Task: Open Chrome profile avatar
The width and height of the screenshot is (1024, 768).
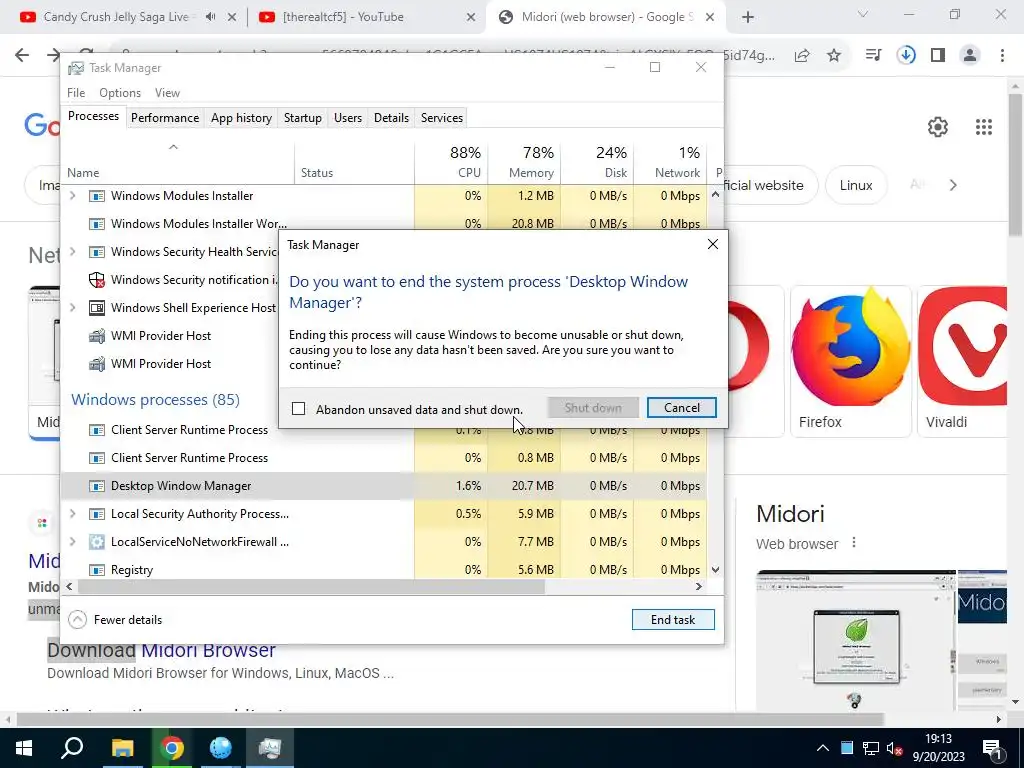Action: coord(970,56)
